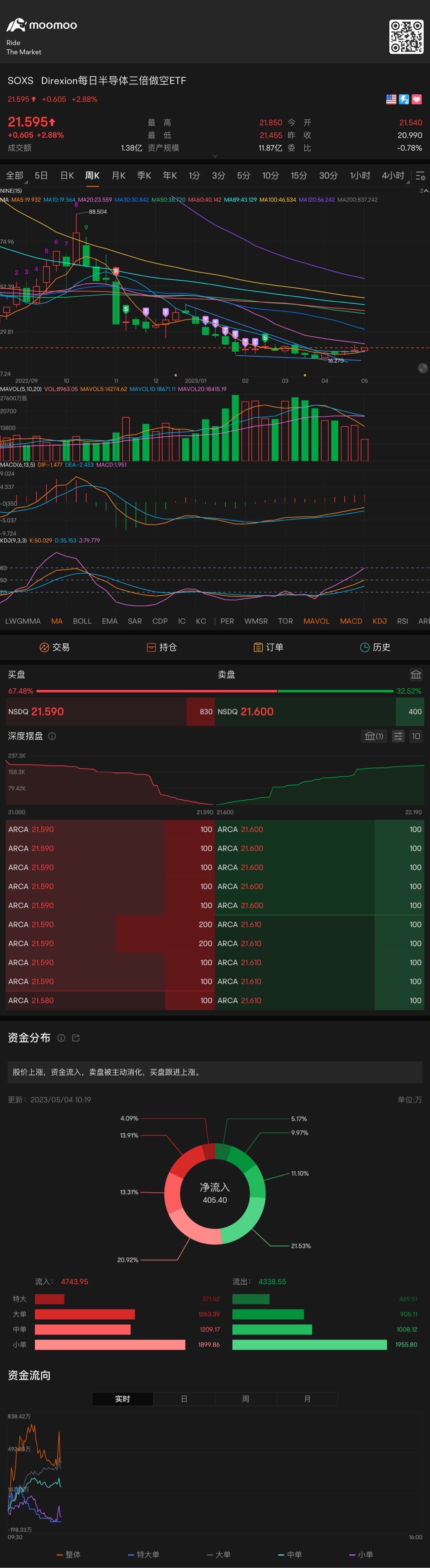Choose the 1分 interval

[194, 175]
